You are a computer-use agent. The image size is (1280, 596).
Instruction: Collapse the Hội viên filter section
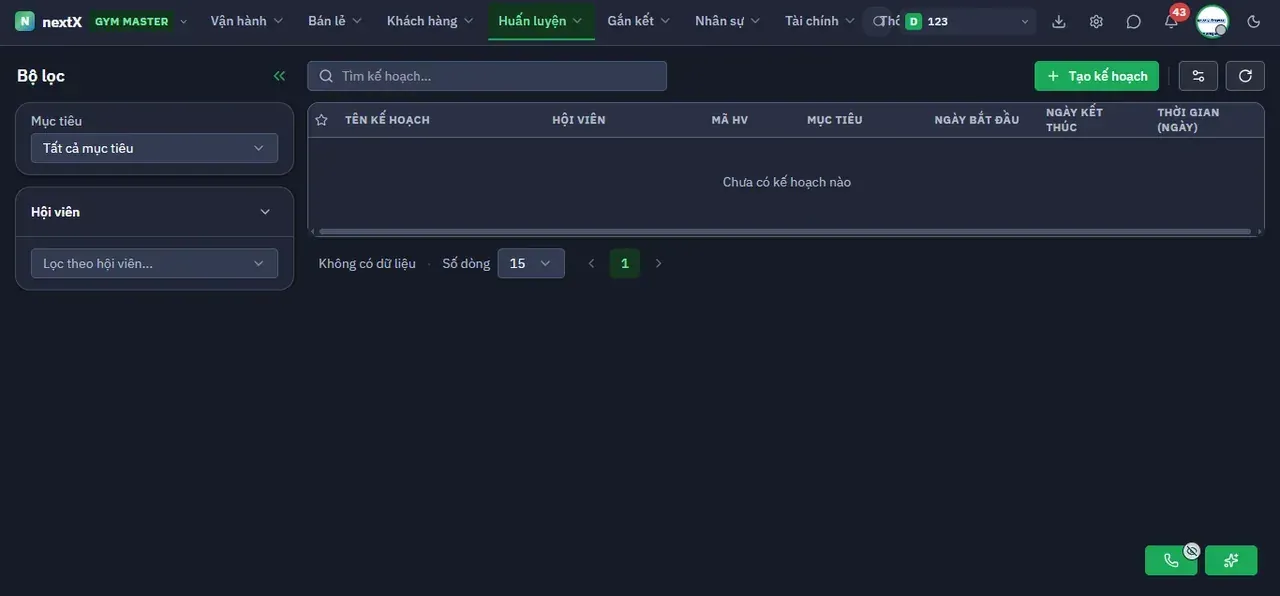pos(265,212)
